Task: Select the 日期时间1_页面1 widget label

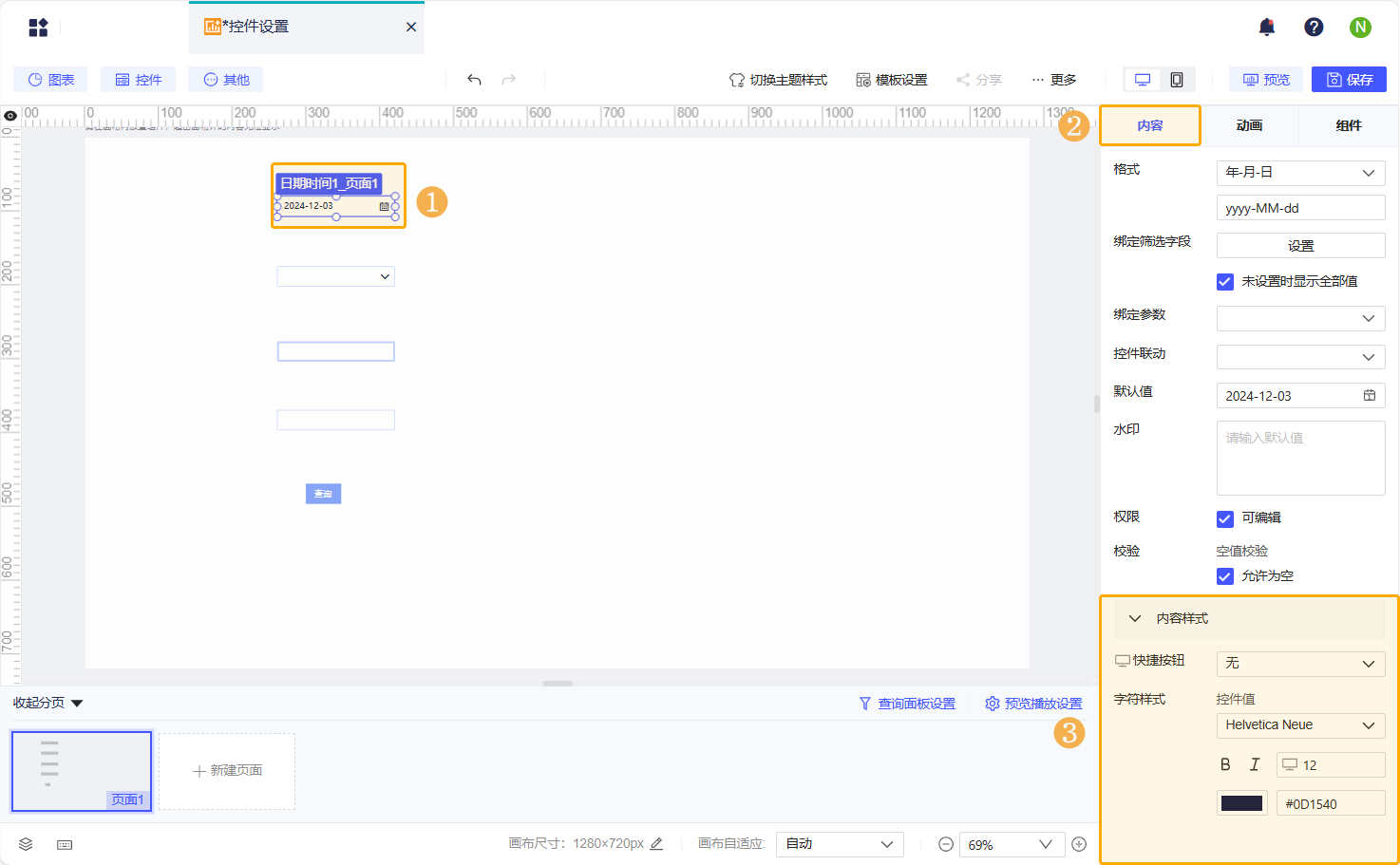Action: tap(329, 183)
